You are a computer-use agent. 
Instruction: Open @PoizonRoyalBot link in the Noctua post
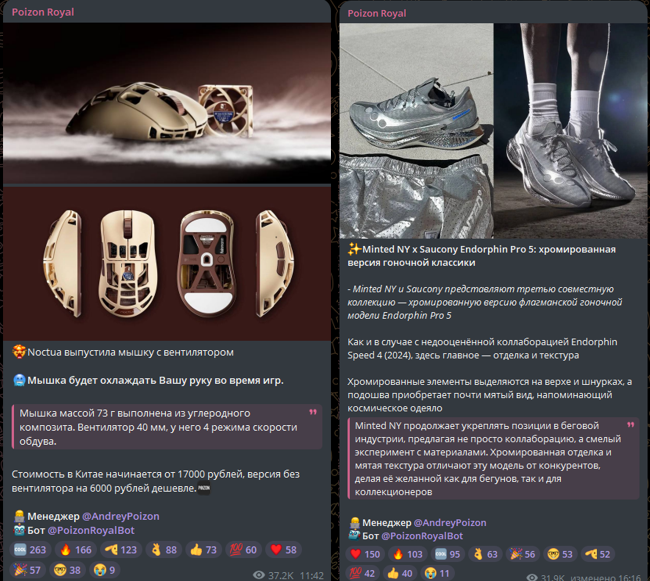coord(91,530)
